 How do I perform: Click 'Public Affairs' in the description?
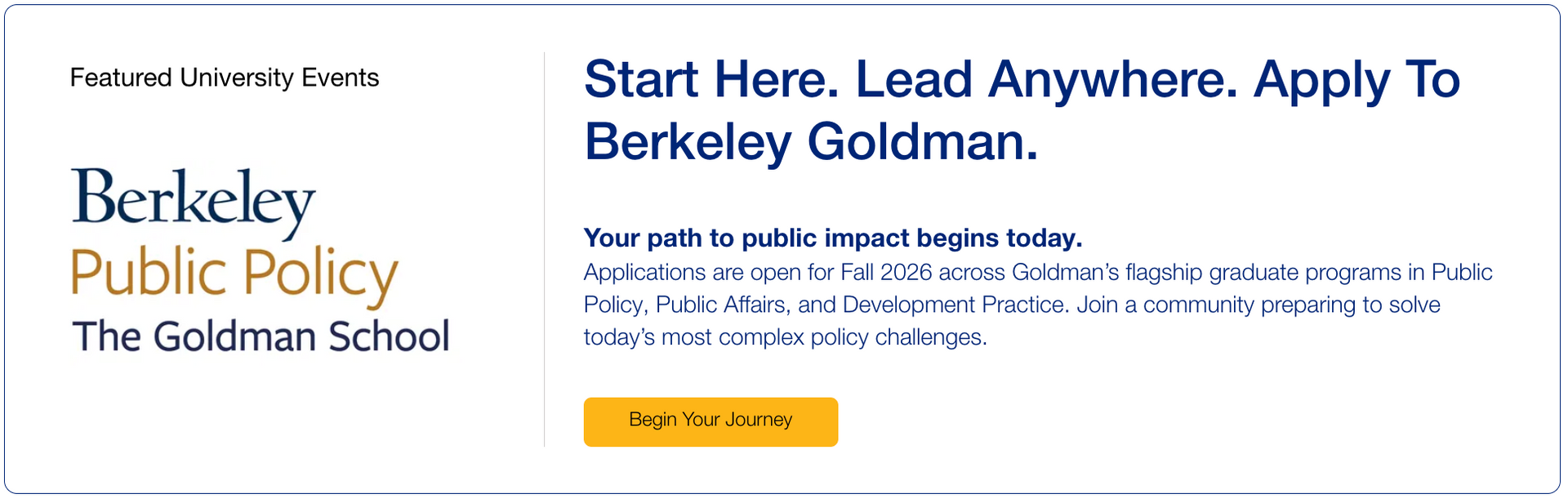[x=720, y=305]
